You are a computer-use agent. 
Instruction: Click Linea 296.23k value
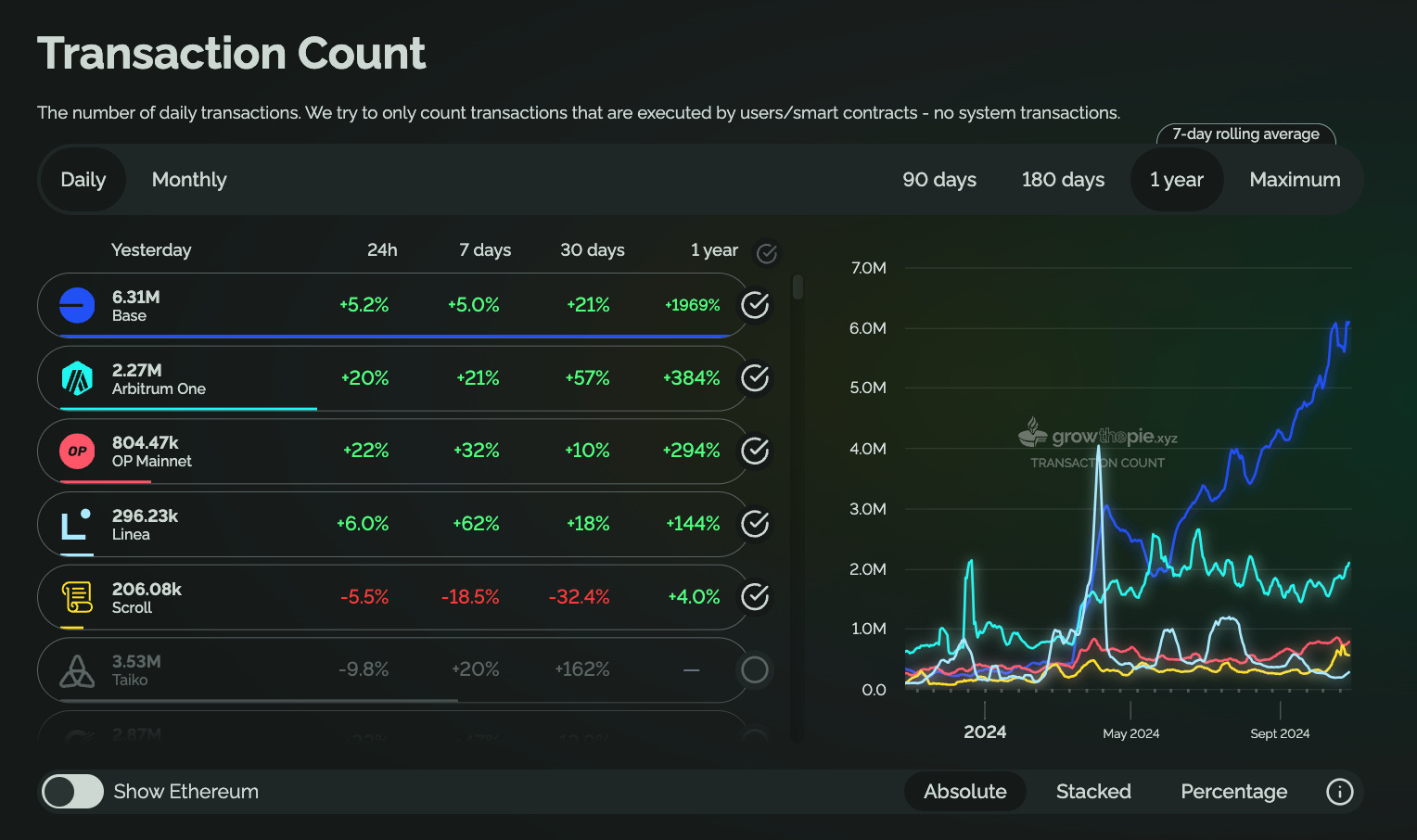(145, 516)
